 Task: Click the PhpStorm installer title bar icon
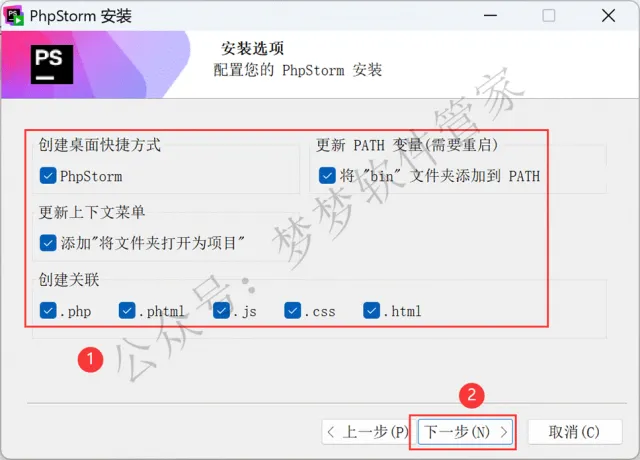(14, 16)
